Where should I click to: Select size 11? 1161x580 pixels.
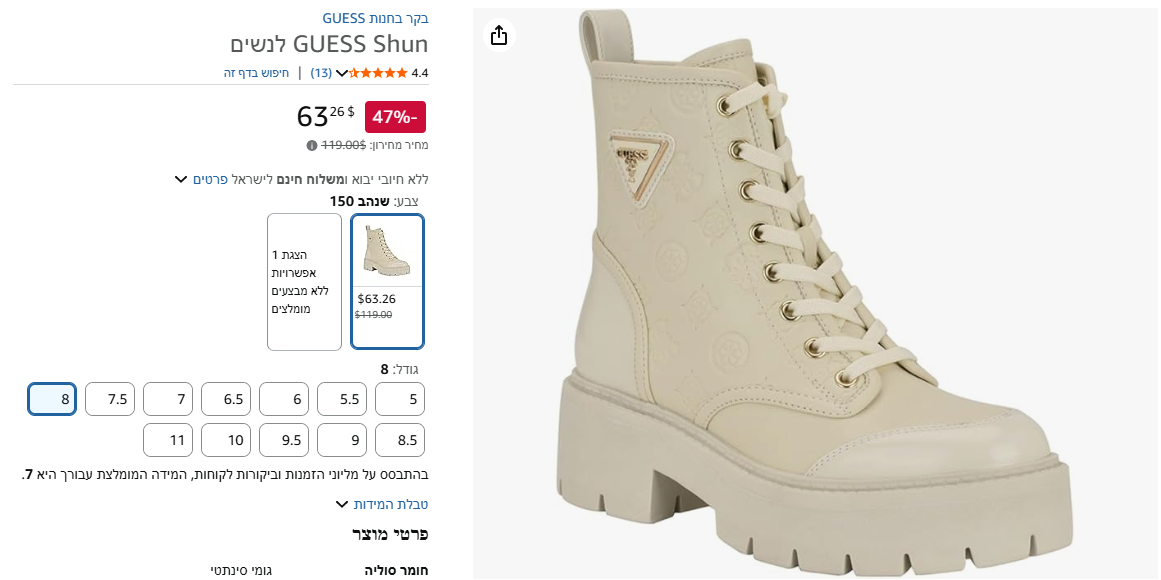[168, 440]
